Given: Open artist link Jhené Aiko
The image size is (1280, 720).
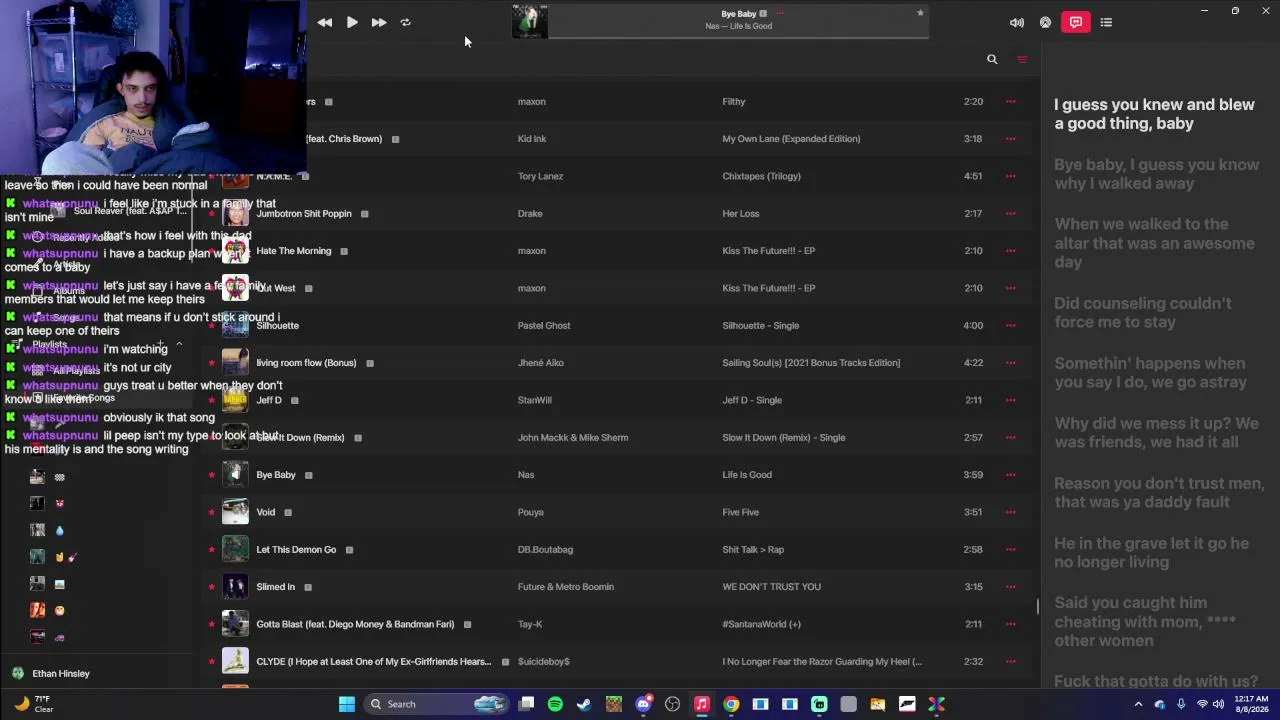Looking at the screenshot, I should (x=541, y=362).
